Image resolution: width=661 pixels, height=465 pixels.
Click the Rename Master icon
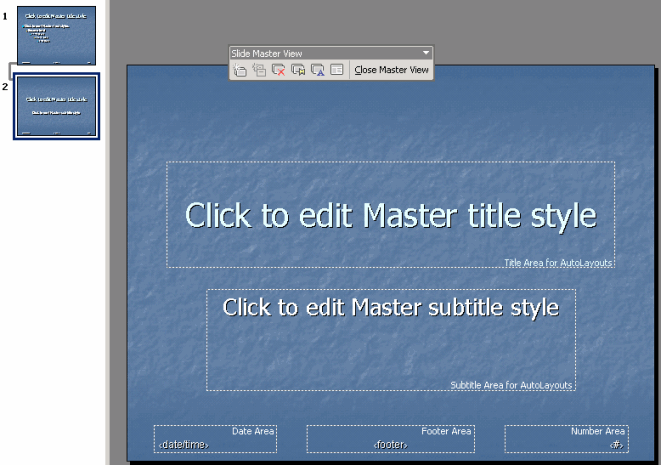pos(318,70)
